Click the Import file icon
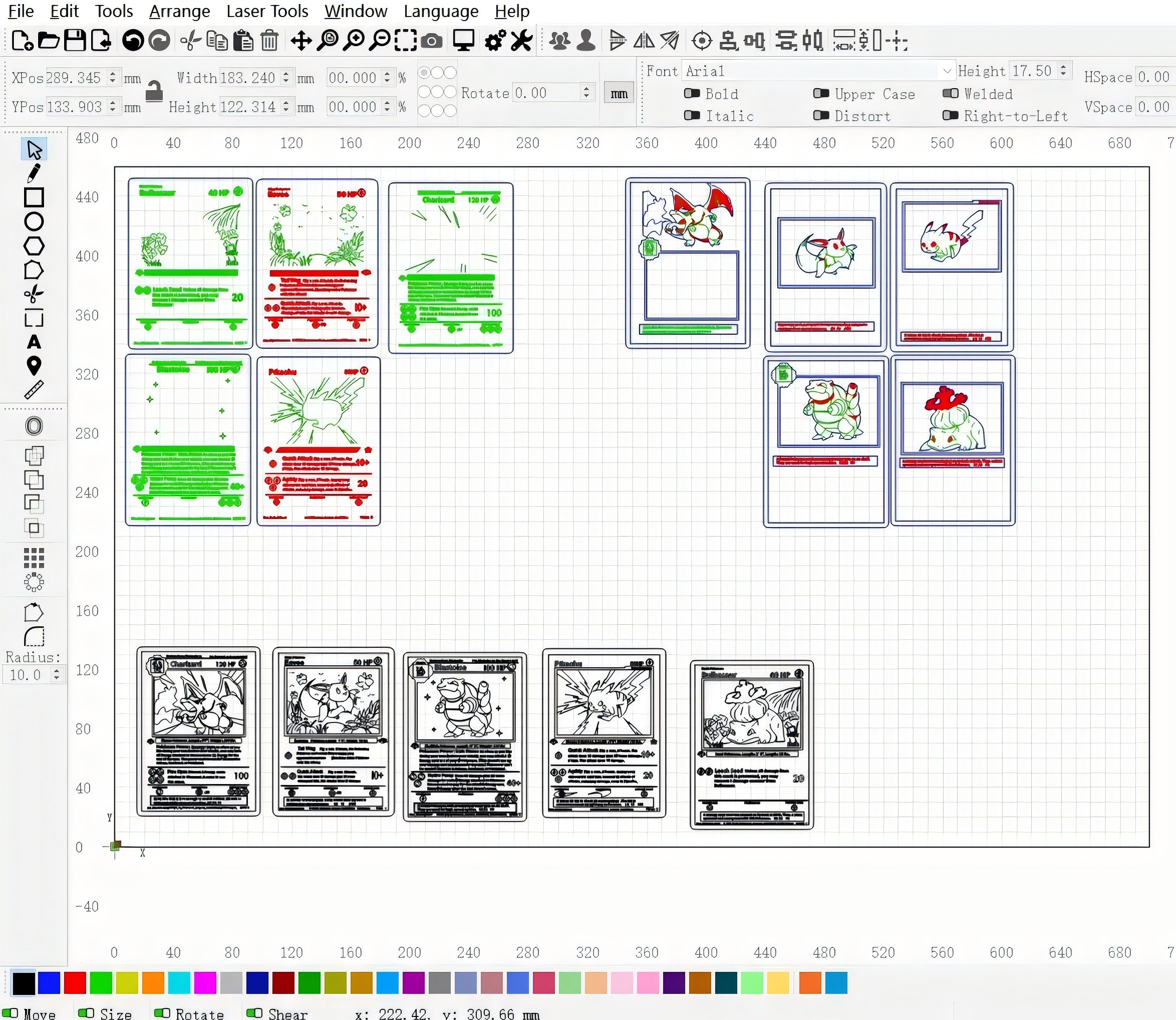Viewport: 1176px width, 1020px height. (101, 41)
